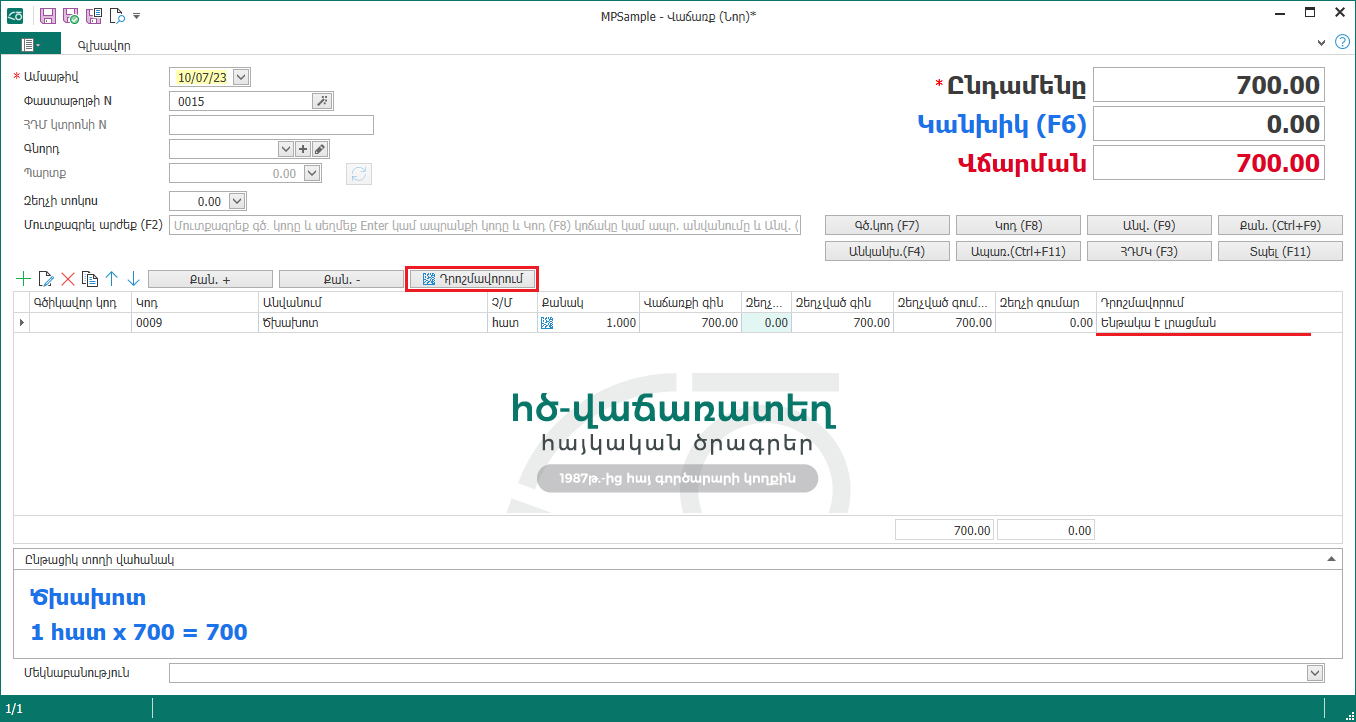Click the Դրոշմավորում button
The image size is (1356, 722).
click(473, 279)
